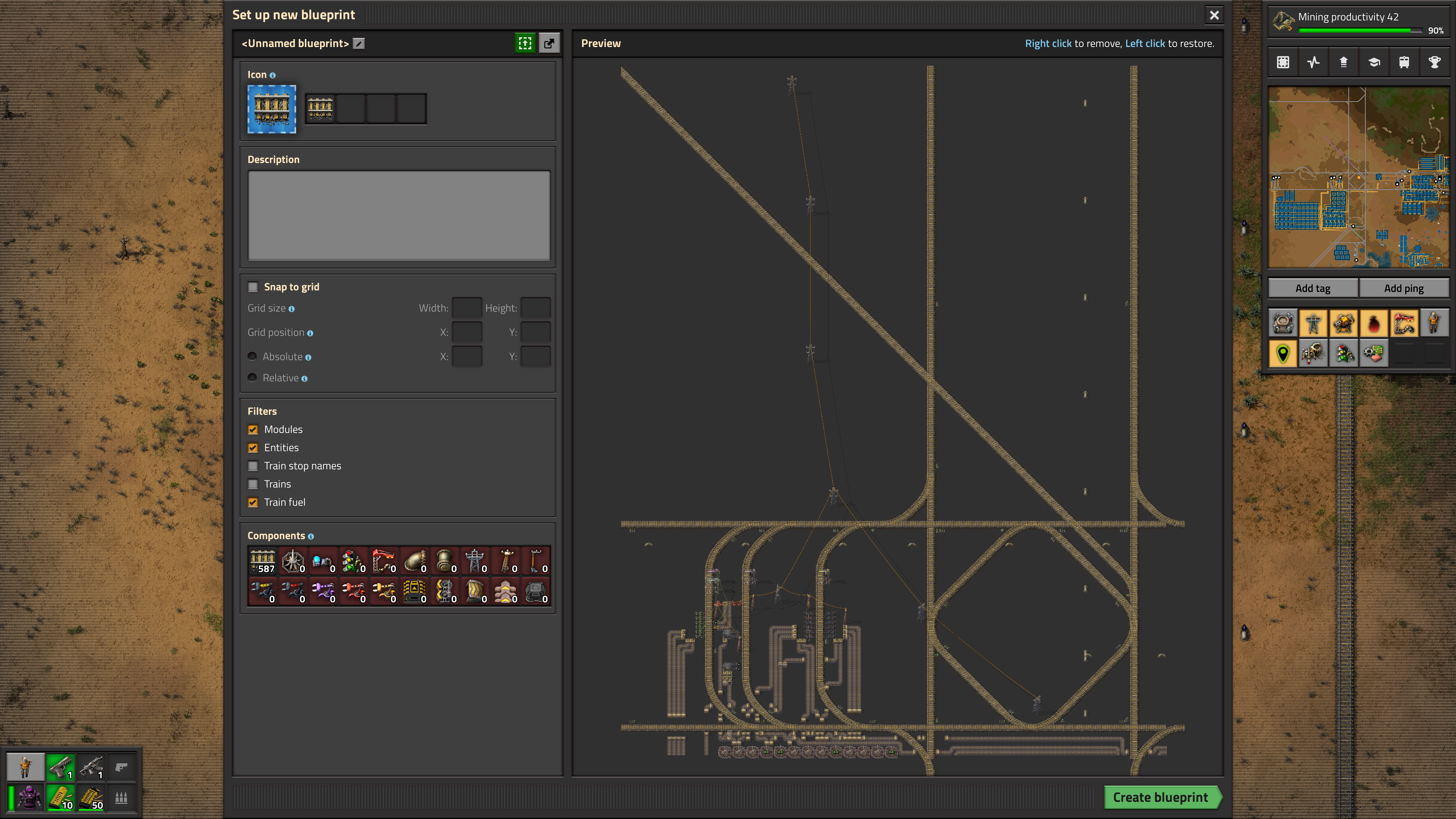Enable the Snap to grid checkbox
Image resolution: width=1456 pixels, height=819 pixels.
(x=253, y=287)
